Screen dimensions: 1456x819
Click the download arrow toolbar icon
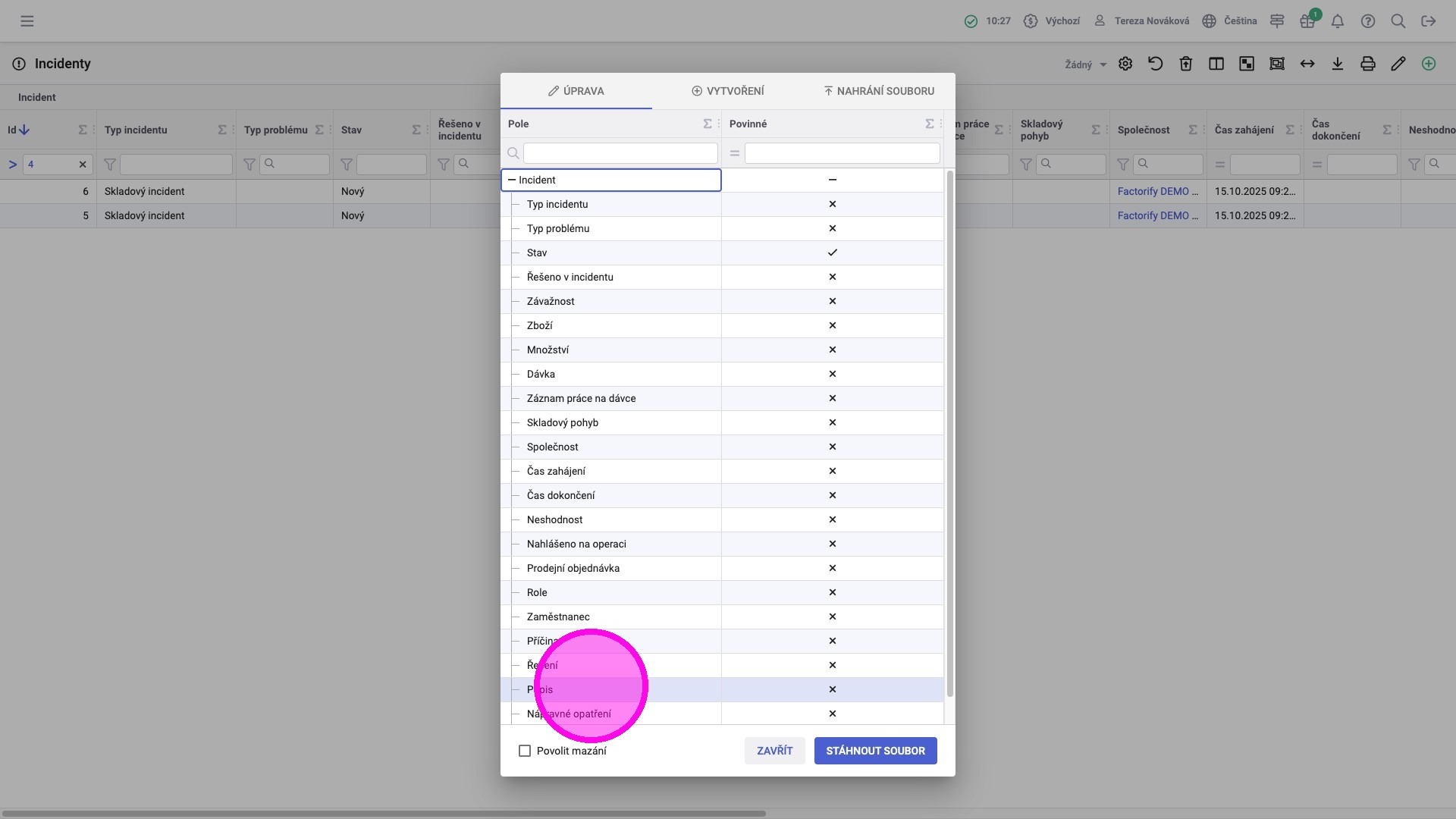click(1338, 64)
